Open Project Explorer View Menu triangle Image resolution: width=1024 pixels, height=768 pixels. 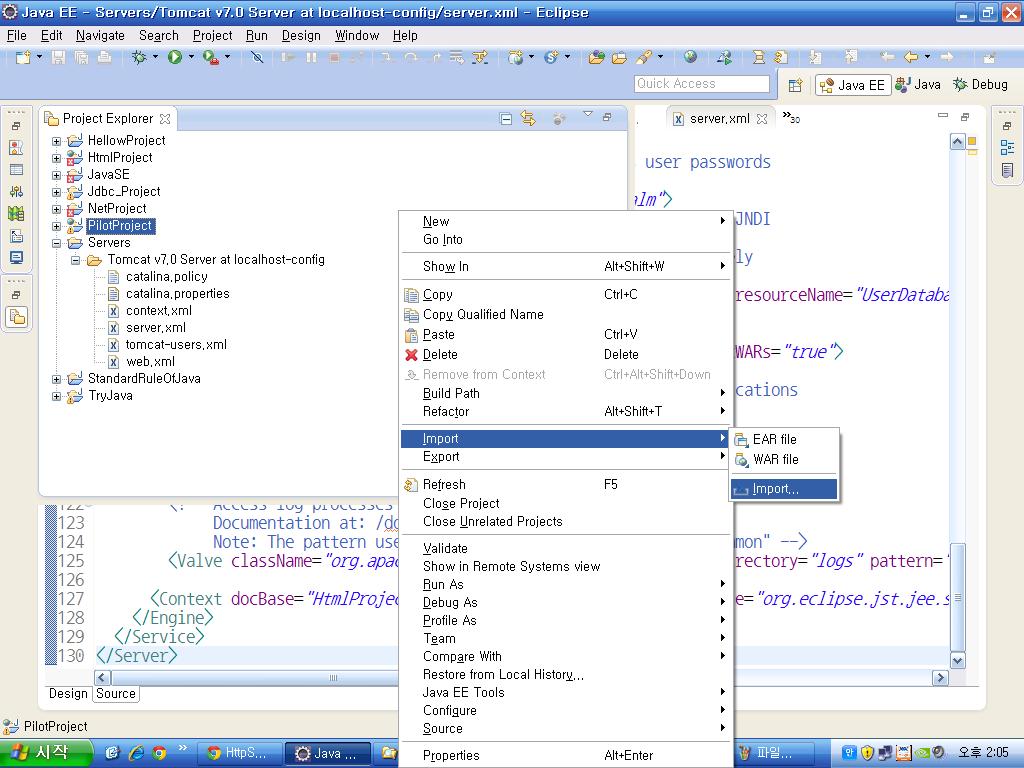click(x=587, y=114)
